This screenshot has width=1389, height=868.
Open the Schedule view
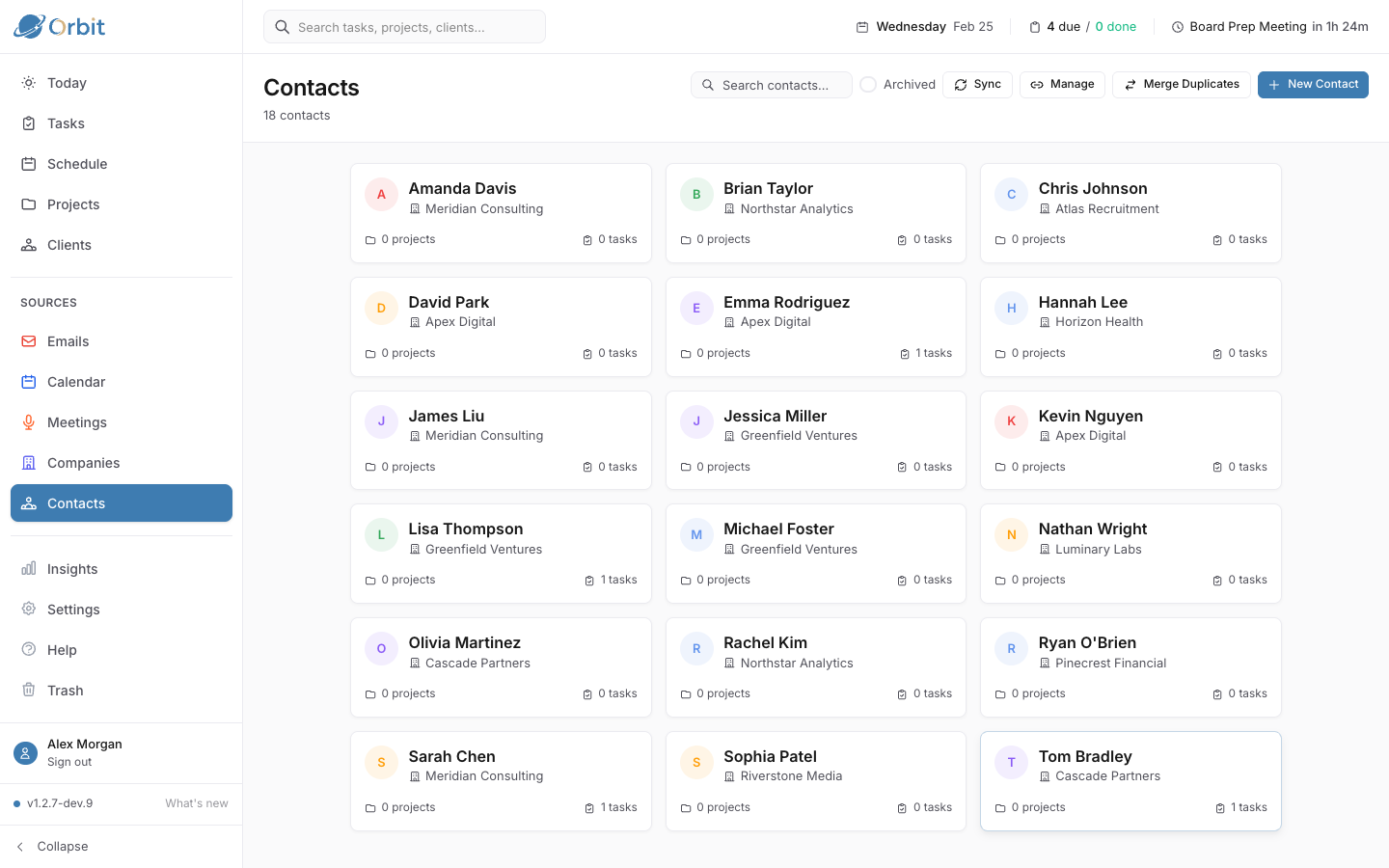pos(77,163)
